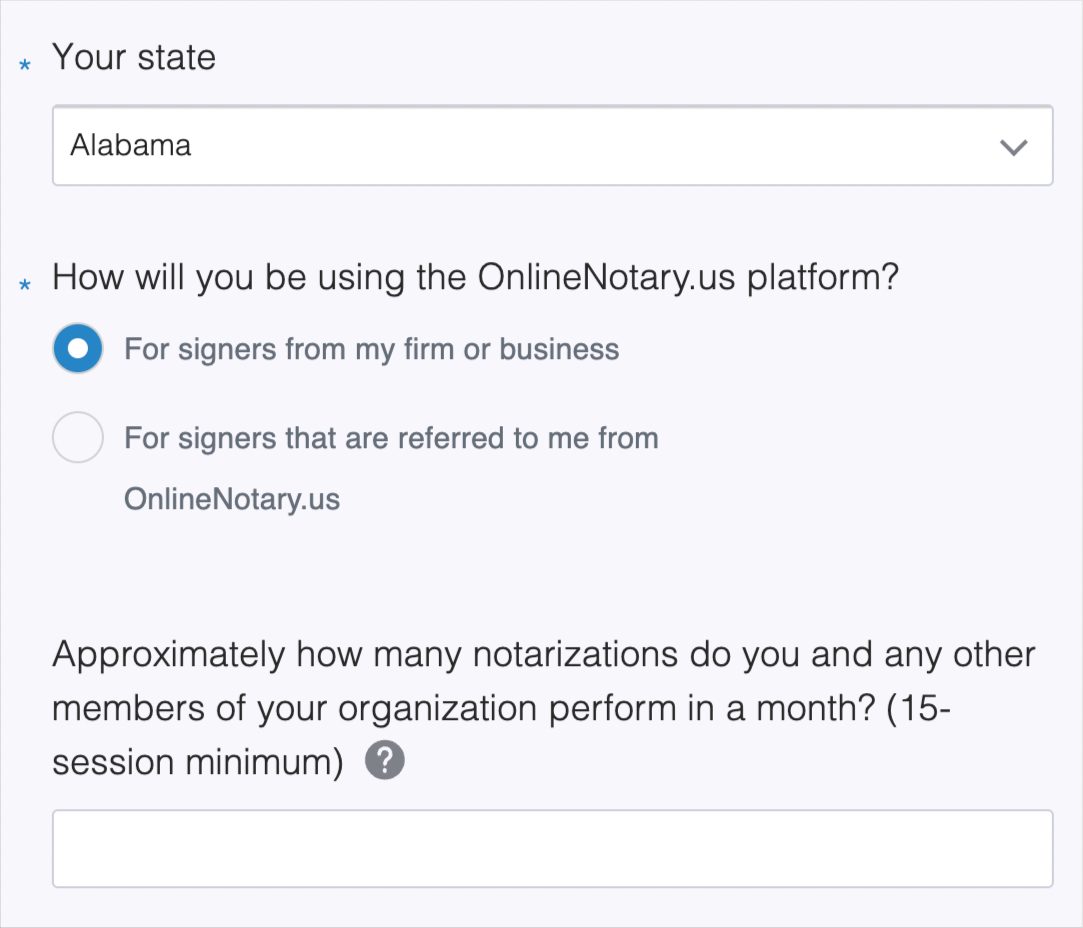Click the 'Your state' field label

134,57
